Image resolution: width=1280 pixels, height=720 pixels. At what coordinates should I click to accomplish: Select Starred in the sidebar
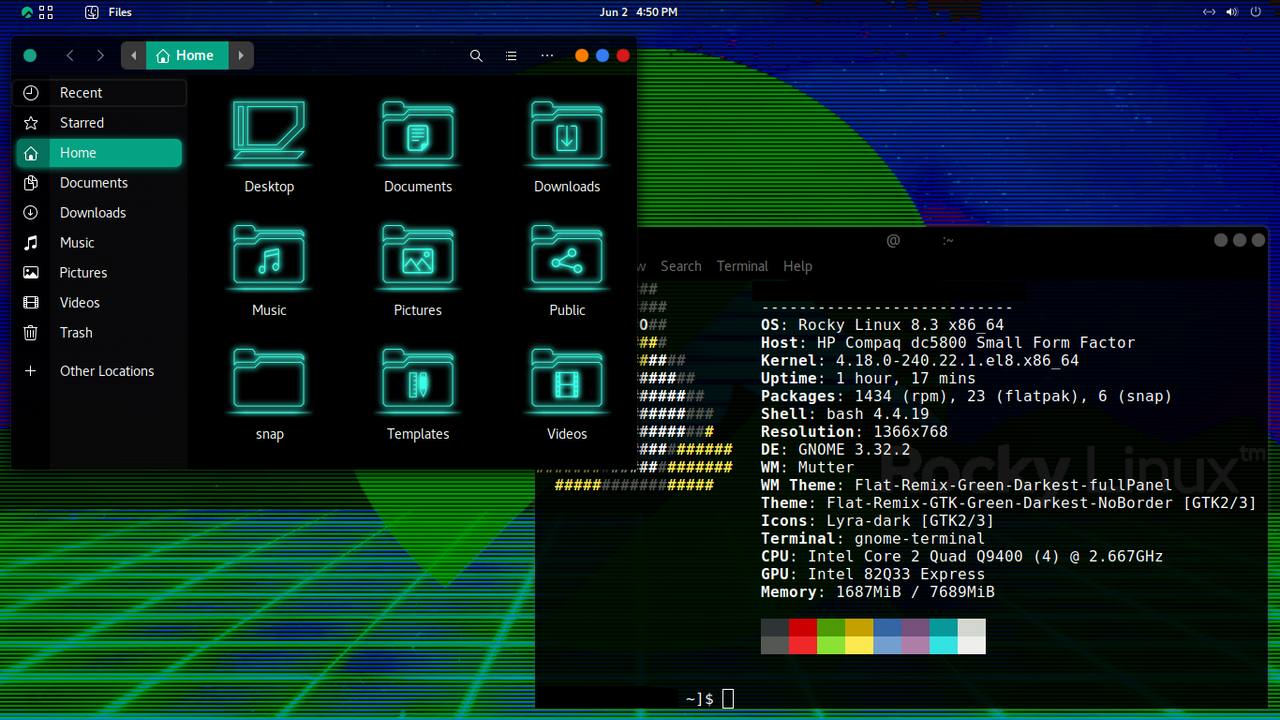tap(100, 123)
